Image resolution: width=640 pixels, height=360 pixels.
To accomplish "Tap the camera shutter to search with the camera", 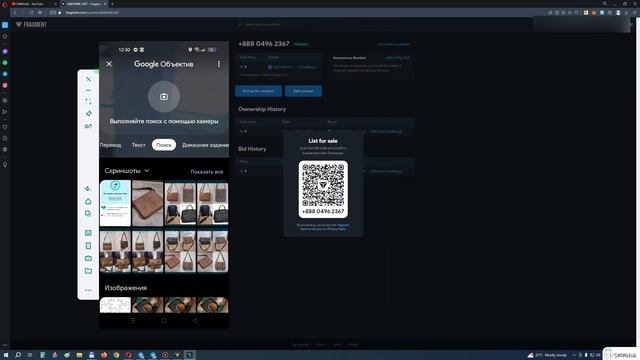I will 164,97.
